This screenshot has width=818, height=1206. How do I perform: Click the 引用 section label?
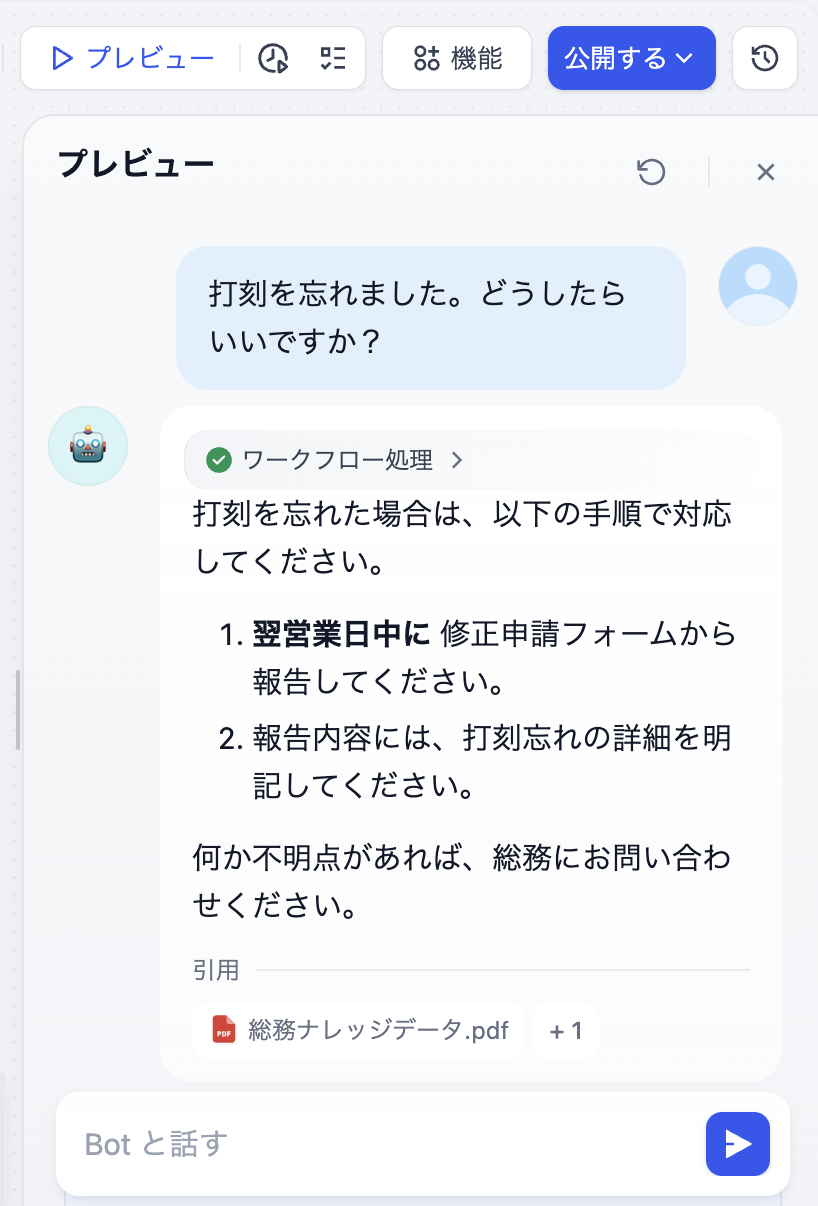pos(216,970)
